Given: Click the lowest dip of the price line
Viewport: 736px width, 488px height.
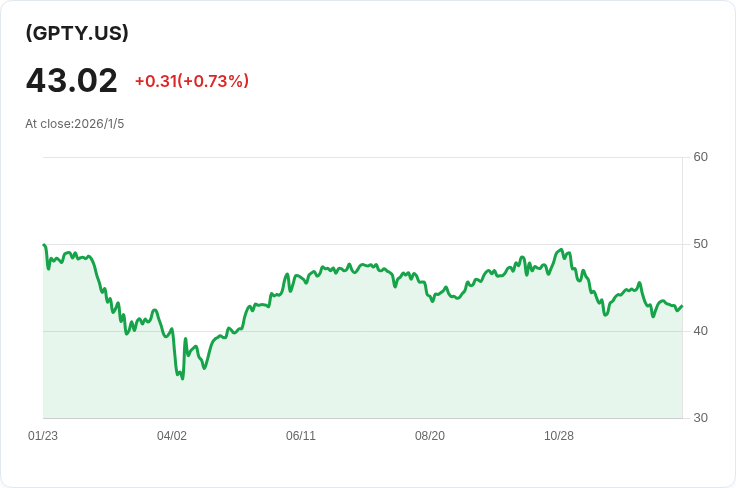Looking at the screenshot, I should [x=182, y=378].
